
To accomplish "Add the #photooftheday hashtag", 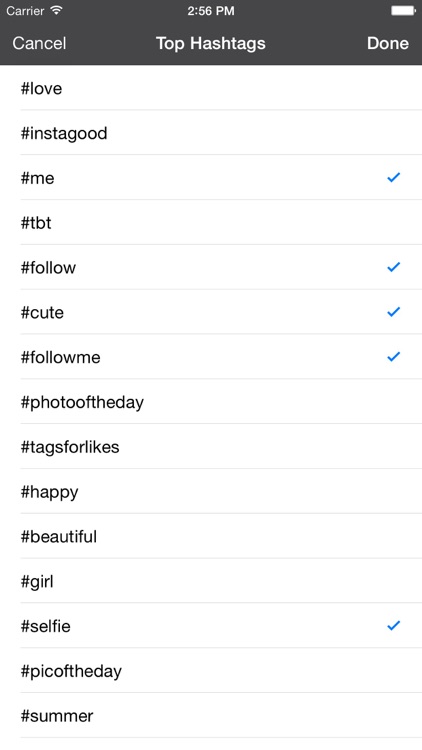I will coord(211,402).
